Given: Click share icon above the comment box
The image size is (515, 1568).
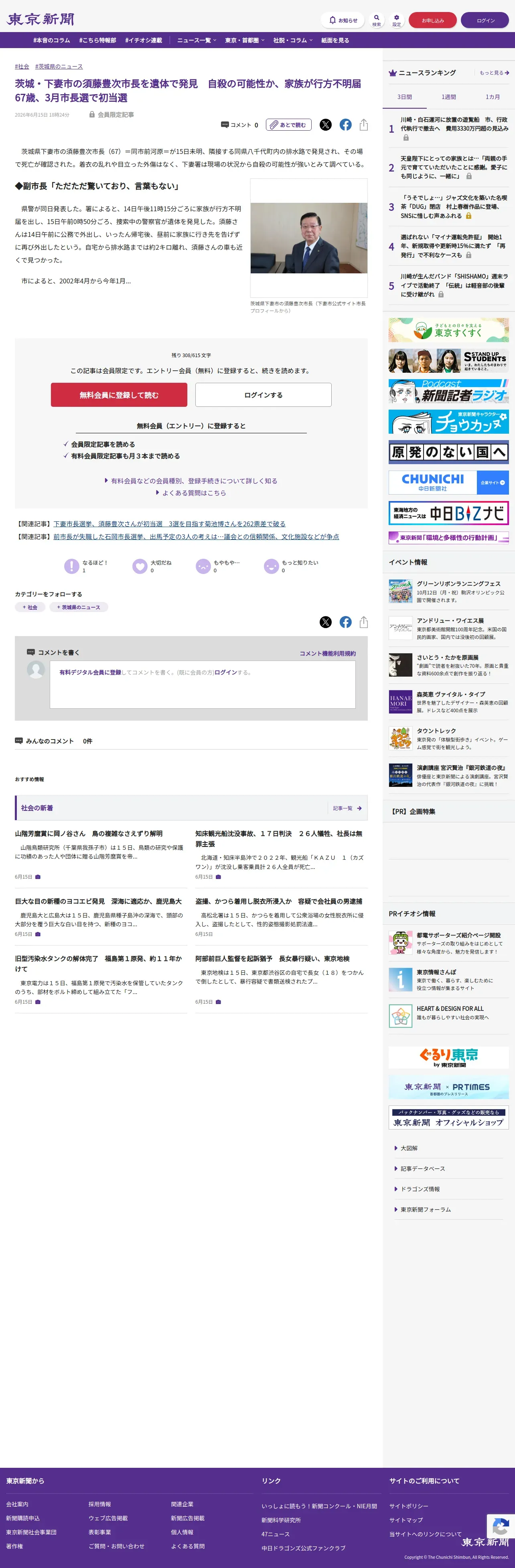Looking at the screenshot, I should pos(364,622).
